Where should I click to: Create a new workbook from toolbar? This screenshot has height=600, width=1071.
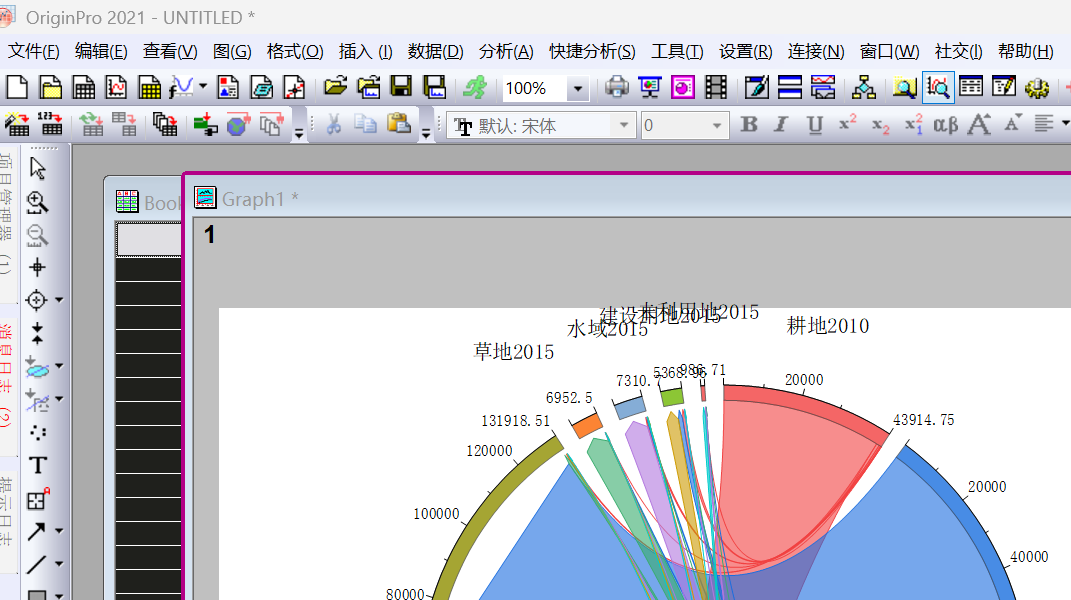(x=83, y=87)
